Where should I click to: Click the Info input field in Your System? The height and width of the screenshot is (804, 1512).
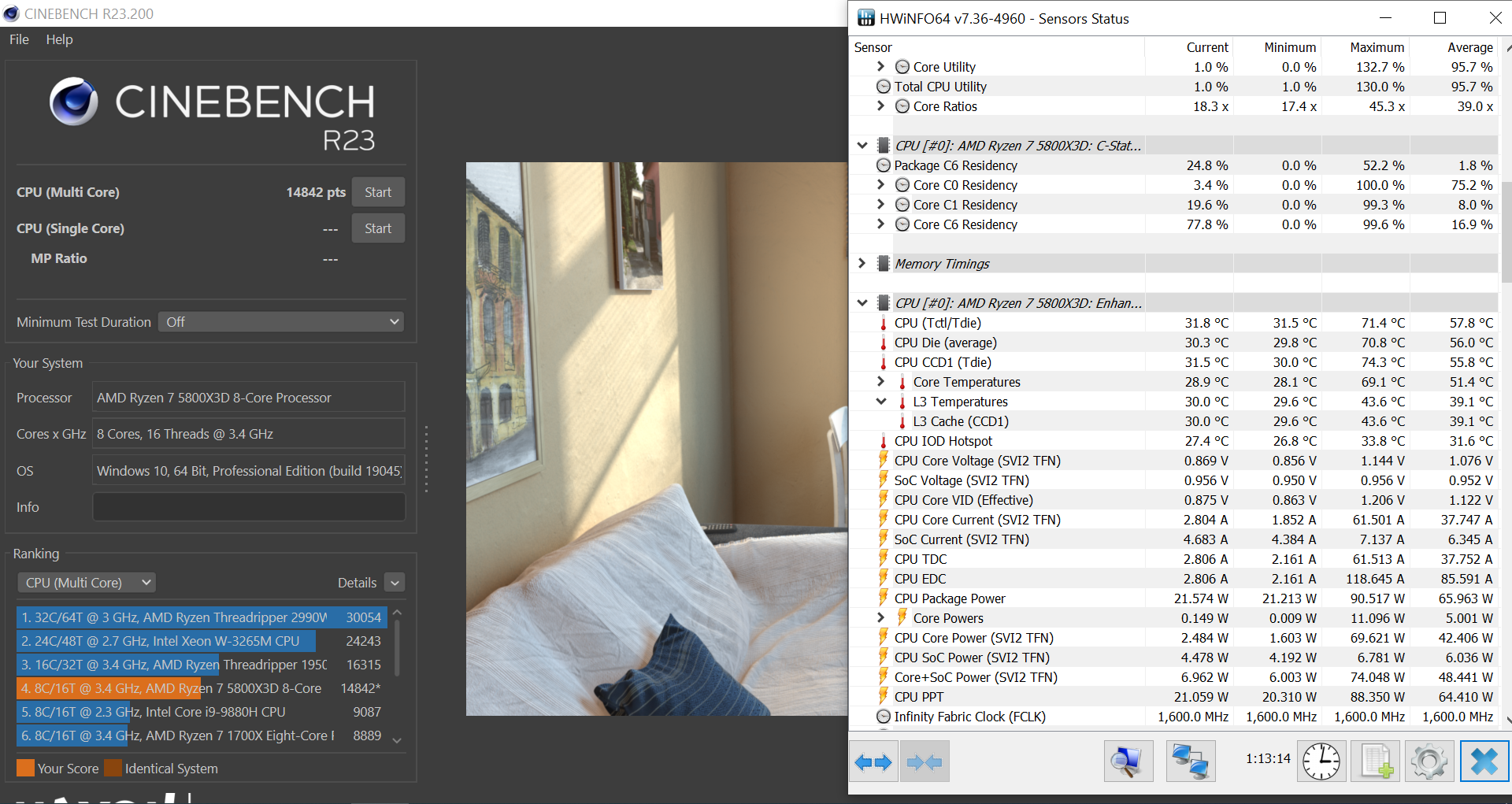tap(249, 507)
